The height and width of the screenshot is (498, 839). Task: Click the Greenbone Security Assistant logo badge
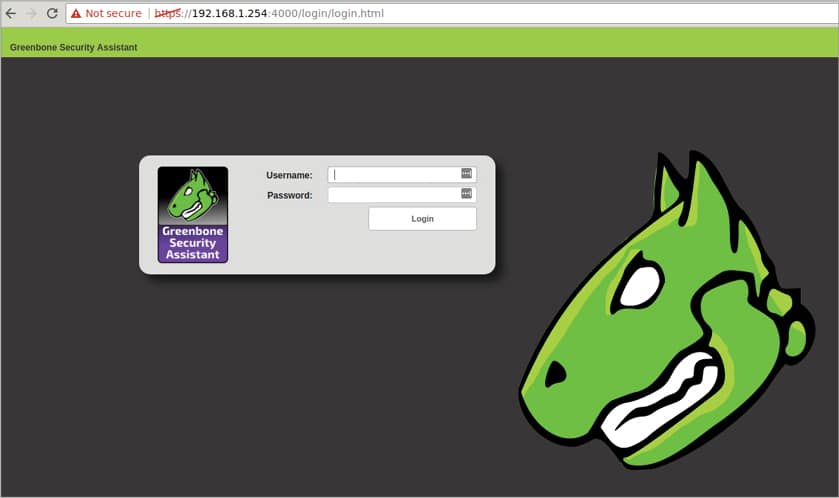193,214
